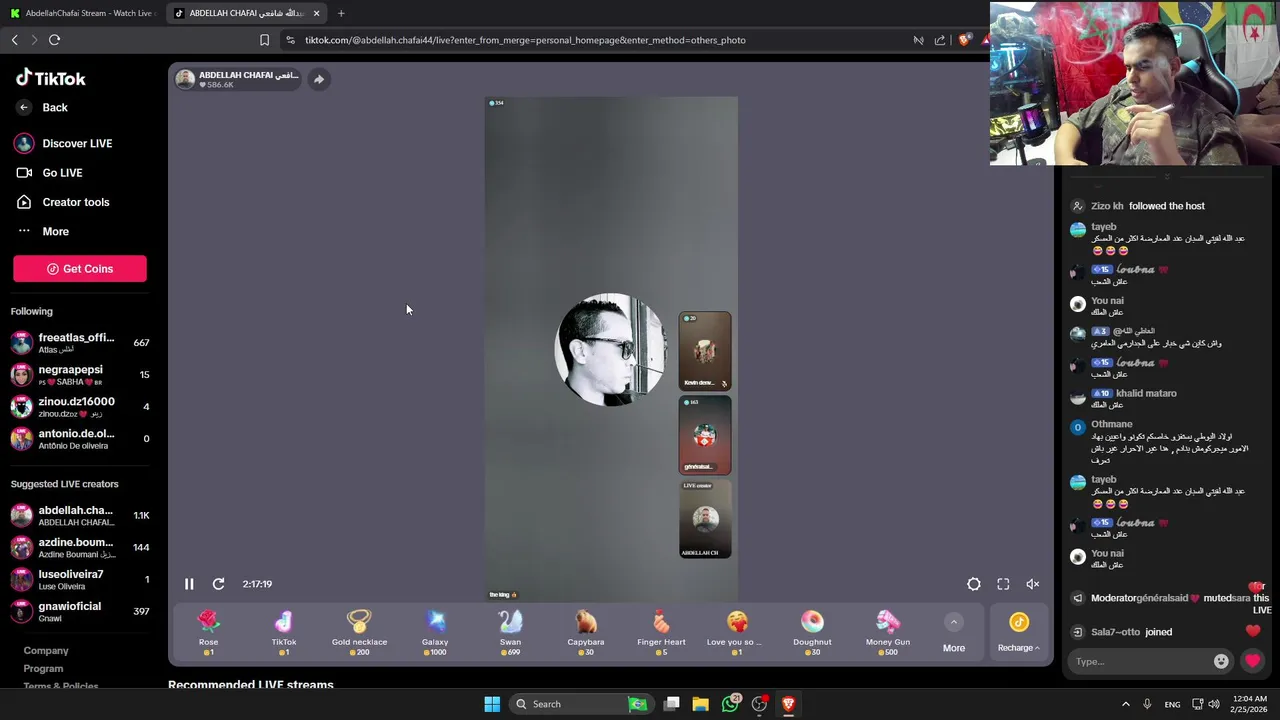The width and height of the screenshot is (1280, 720).
Task: Click the tiktok.com address bar URL
Action: pyautogui.click(x=525, y=40)
